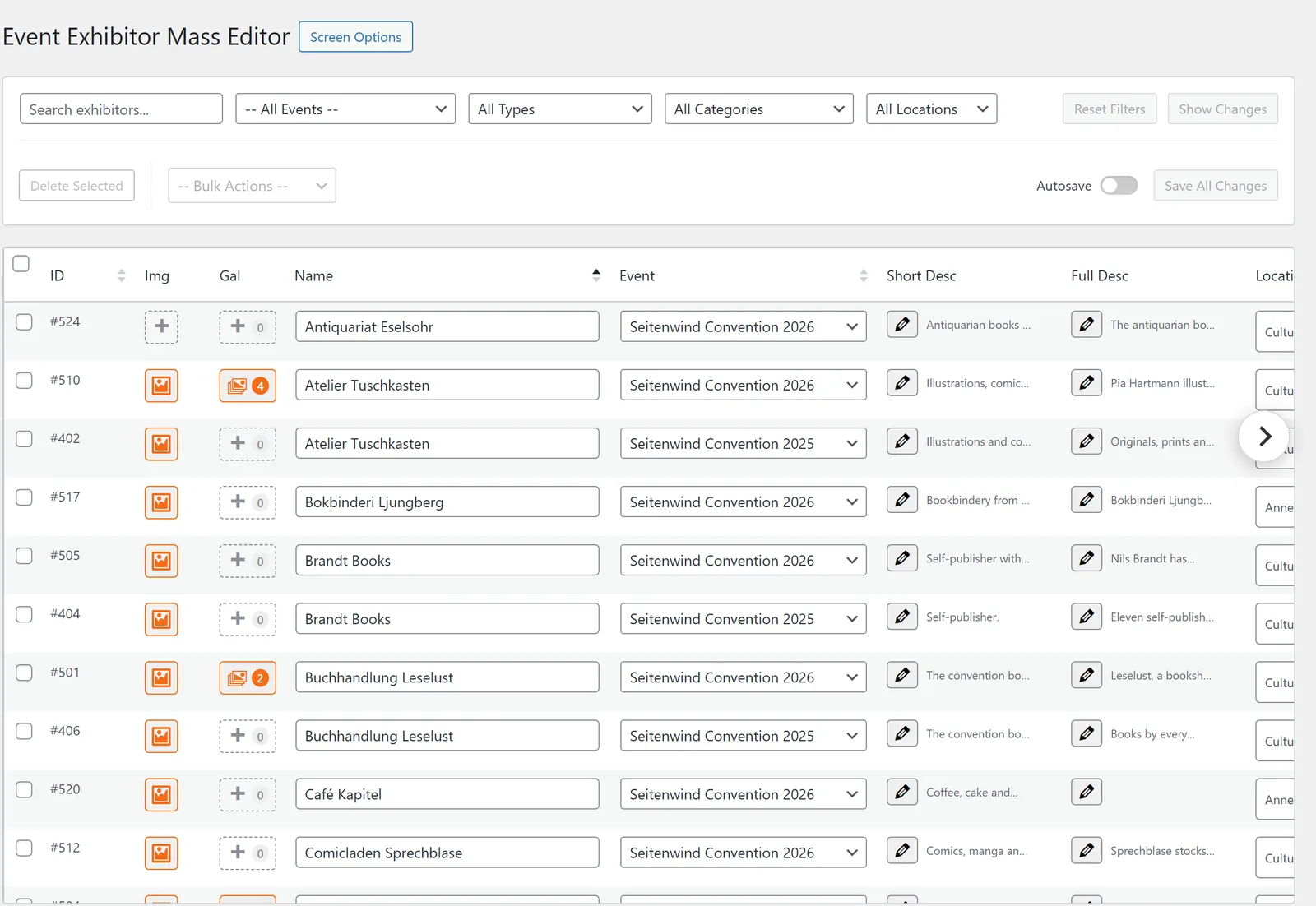Open Screen Options panel
This screenshot has height=906, width=1316.
coord(355,37)
